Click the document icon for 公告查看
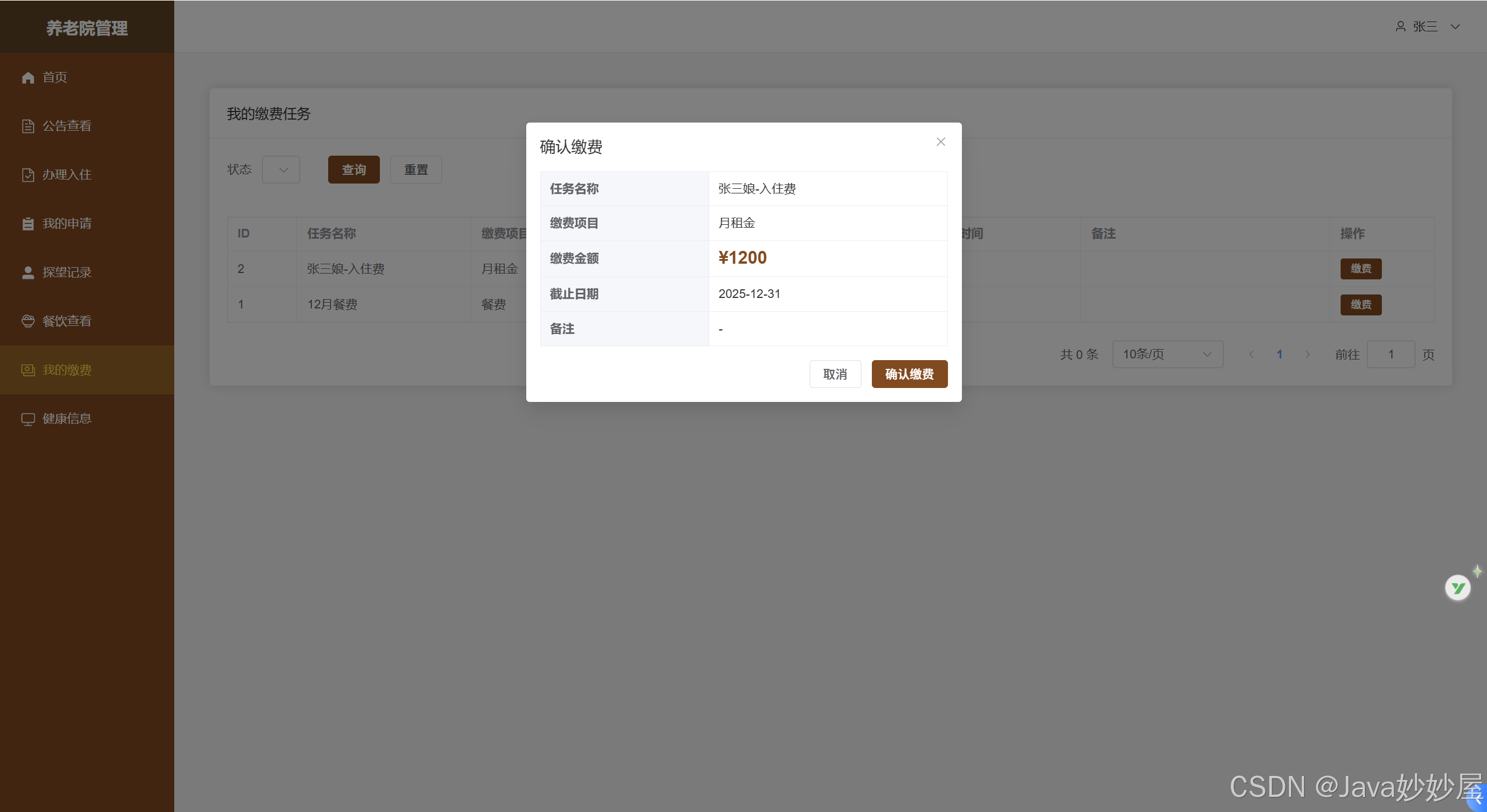Viewport: 1487px width, 812px height. 28,126
